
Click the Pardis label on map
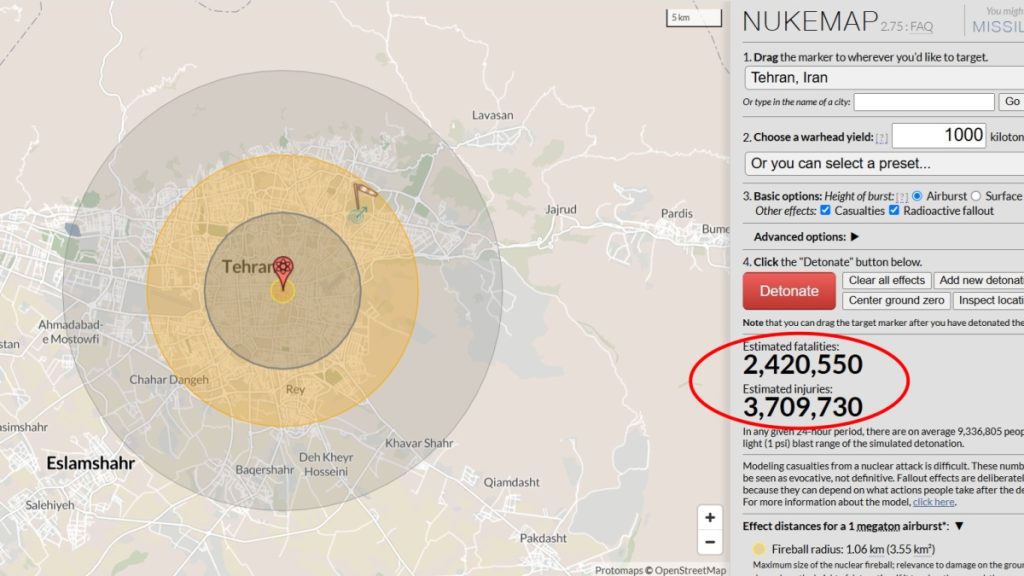point(677,213)
